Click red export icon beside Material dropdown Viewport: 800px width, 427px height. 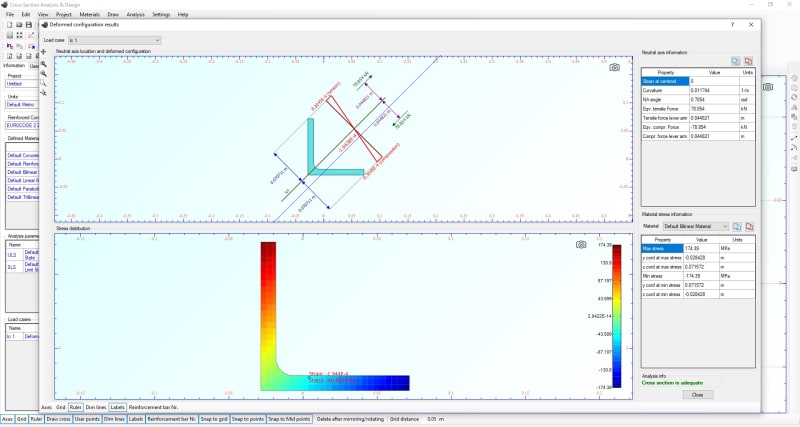pyautogui.click(x=749, y=226)
